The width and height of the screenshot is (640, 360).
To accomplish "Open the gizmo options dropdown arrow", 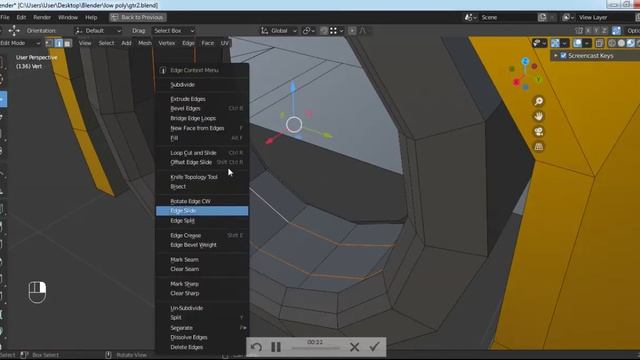I will coord(564,43).
